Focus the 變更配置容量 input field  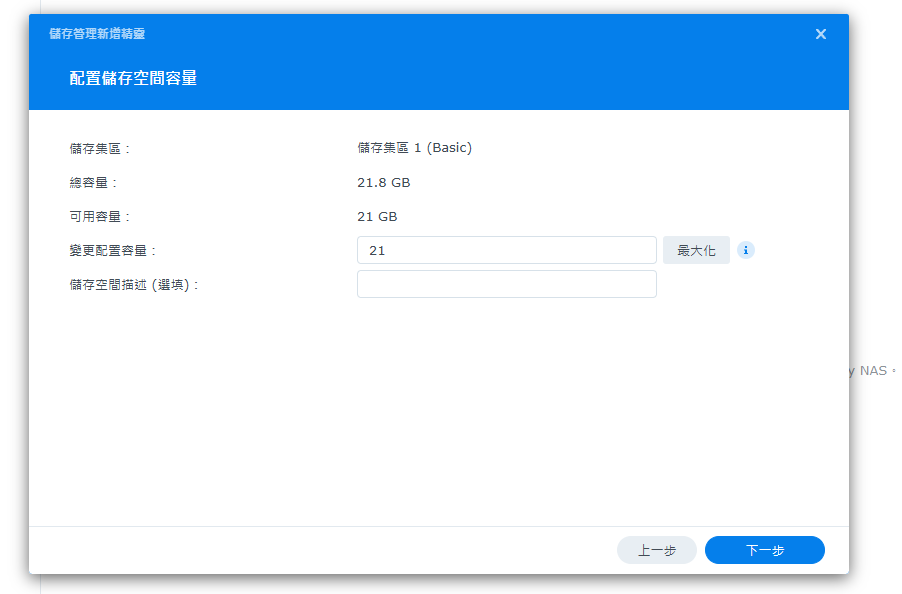click(x=506, y=250)
